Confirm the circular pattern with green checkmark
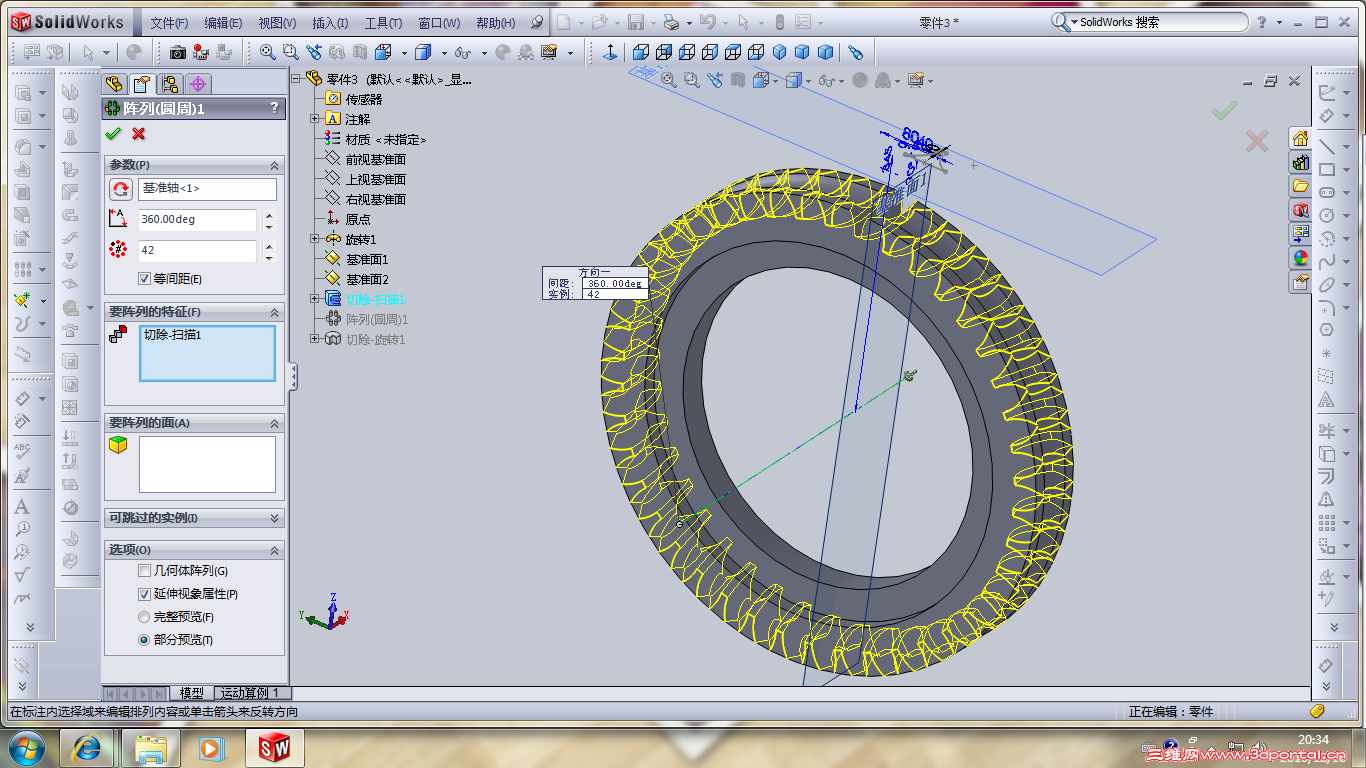 tap(113, 133)
